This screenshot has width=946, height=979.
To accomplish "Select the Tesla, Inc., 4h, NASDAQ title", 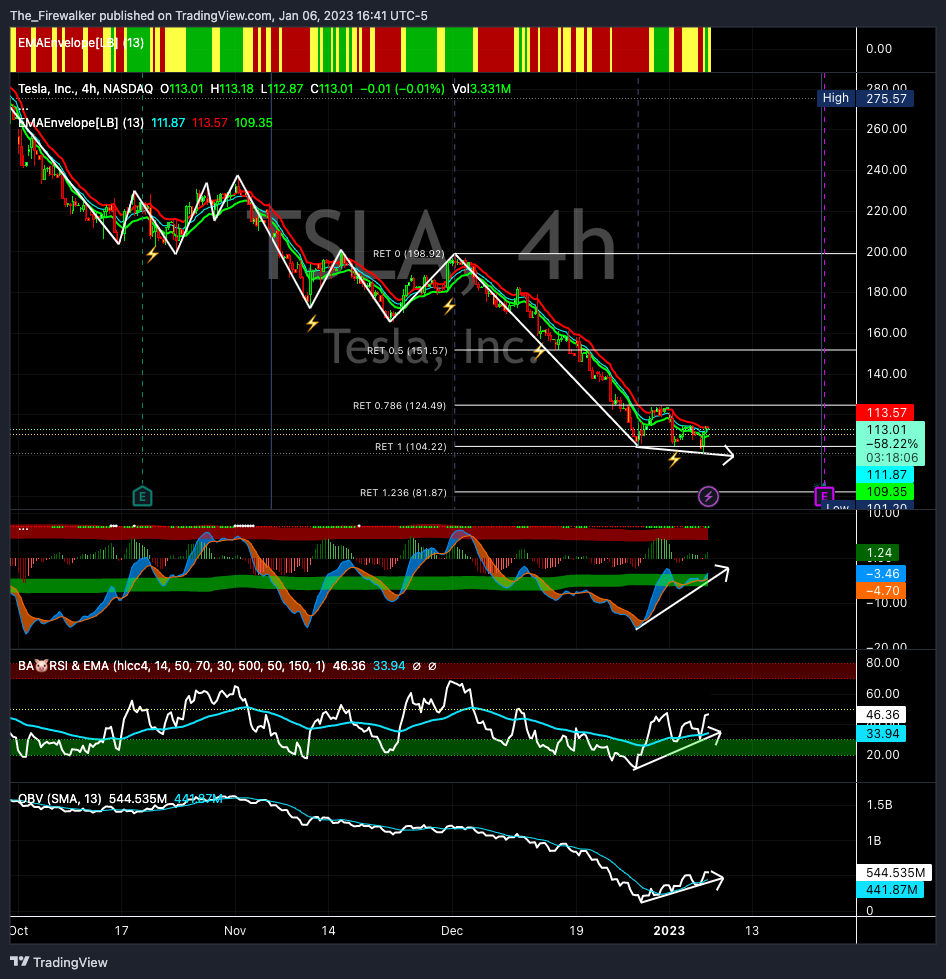I will click(x=86, y=89).
